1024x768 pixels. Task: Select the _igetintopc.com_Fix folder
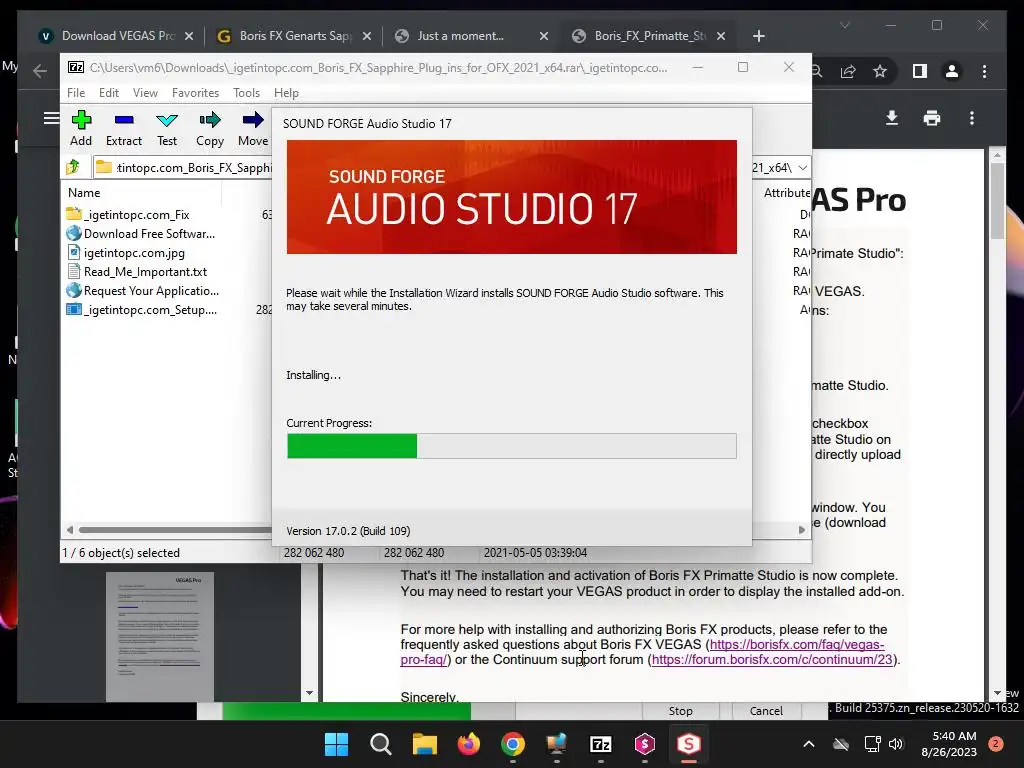tap(137, 214)
